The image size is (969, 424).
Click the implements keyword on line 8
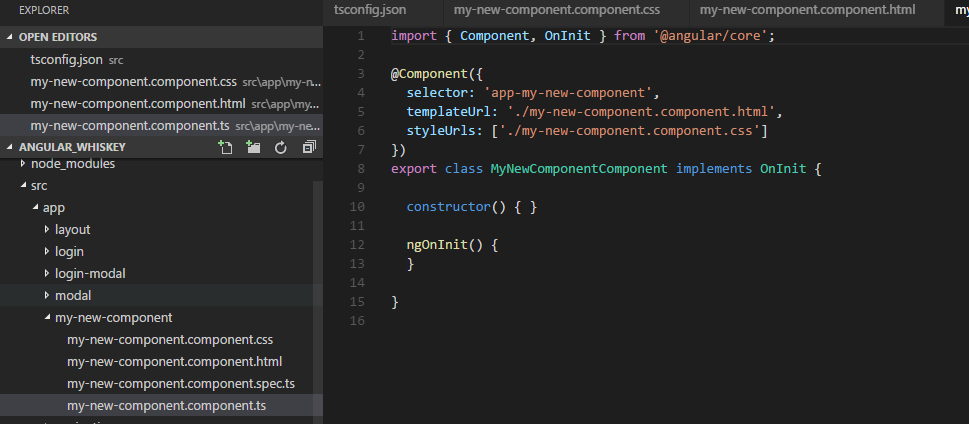pos(714,169)
